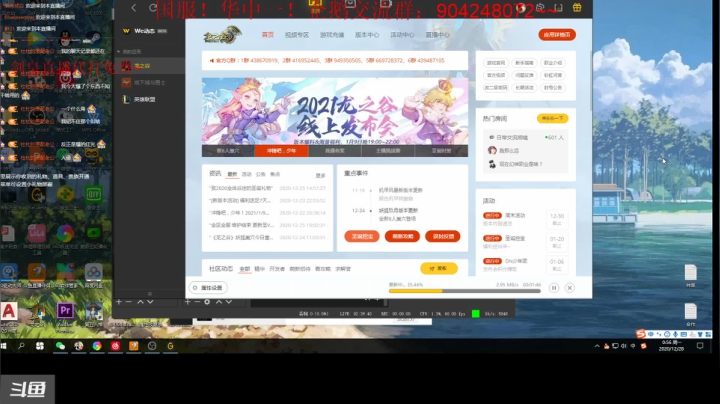This screenshot has height=404, width=720.
Task: Filter 社区动态 by 全部
Action: coord(245,269)
